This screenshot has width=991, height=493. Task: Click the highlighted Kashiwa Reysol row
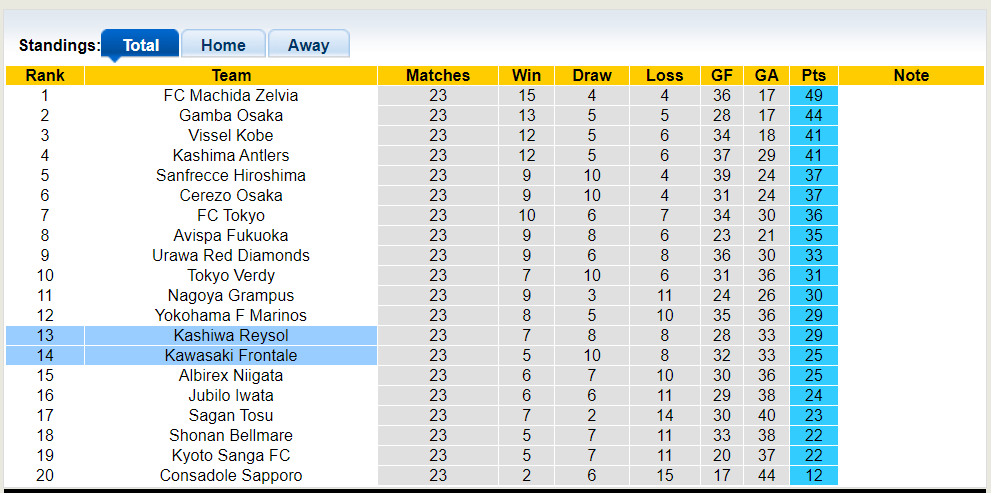(x=231, y=336)
